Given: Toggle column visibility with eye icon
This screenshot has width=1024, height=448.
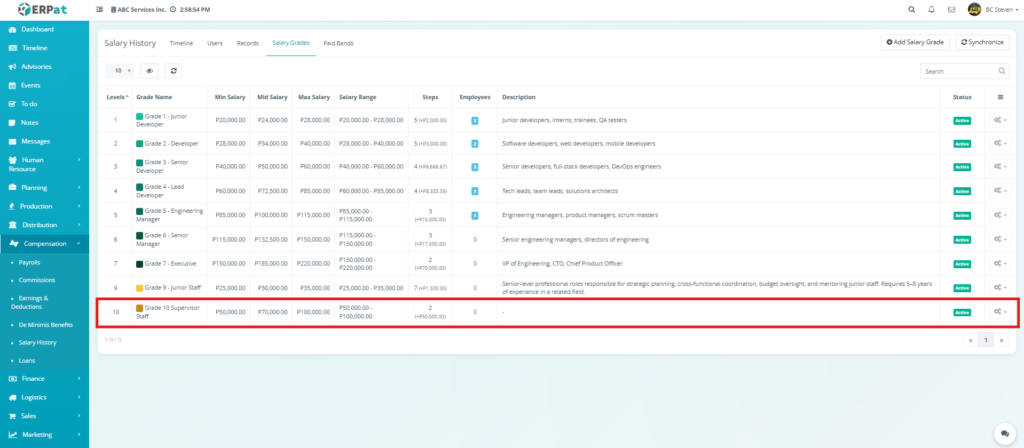Looking at the screenshot, I should click(149, 71).
